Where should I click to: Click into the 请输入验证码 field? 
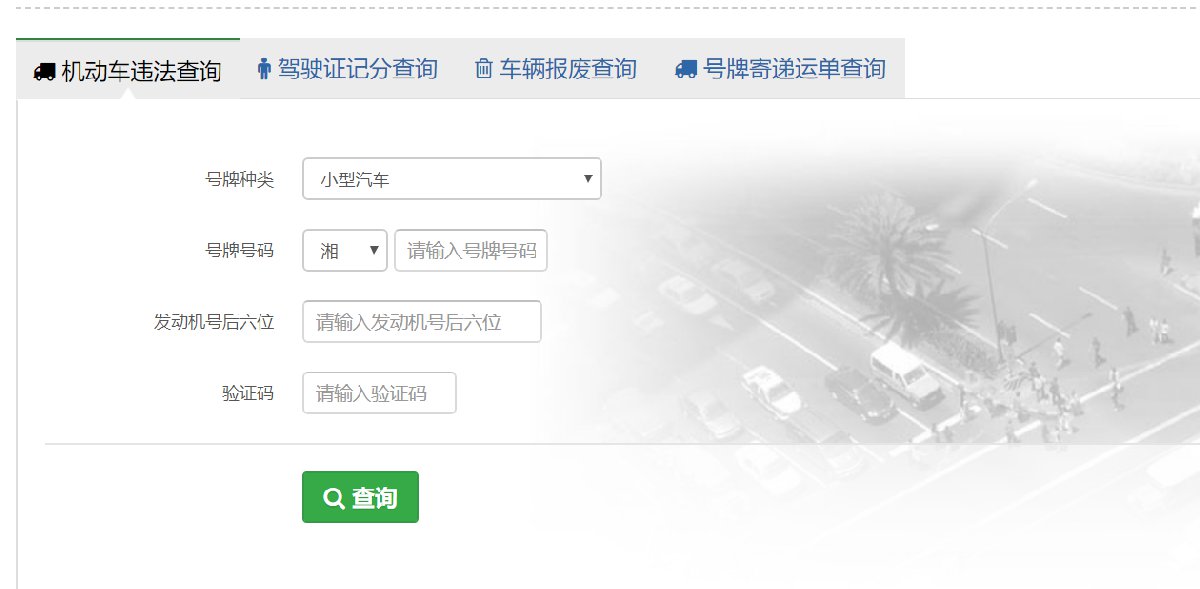click(379, 393)
